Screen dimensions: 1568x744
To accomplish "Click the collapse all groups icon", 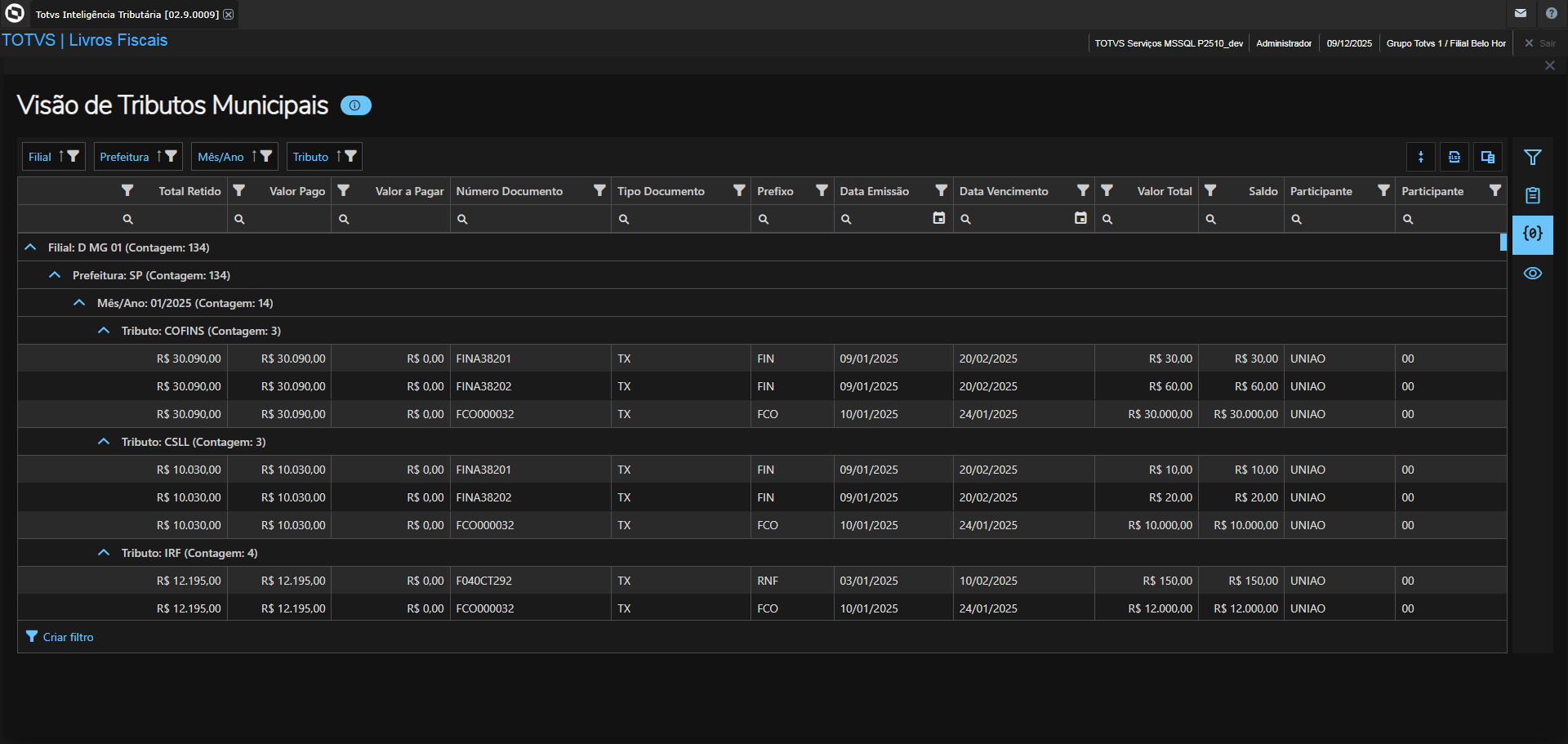I will coord(1421,157).
